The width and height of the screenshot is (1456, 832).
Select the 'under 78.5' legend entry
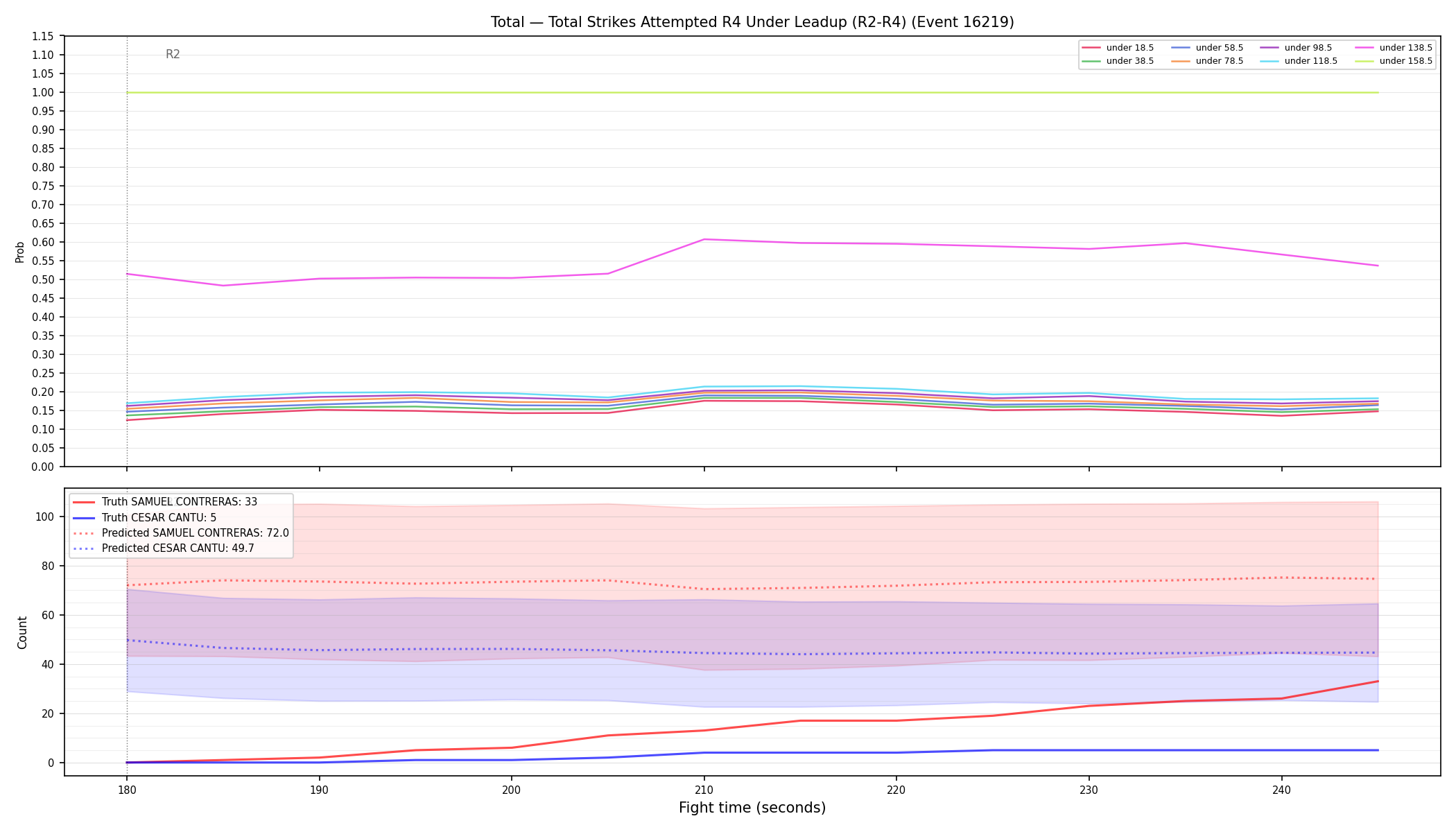click(x=1207, y=61)
